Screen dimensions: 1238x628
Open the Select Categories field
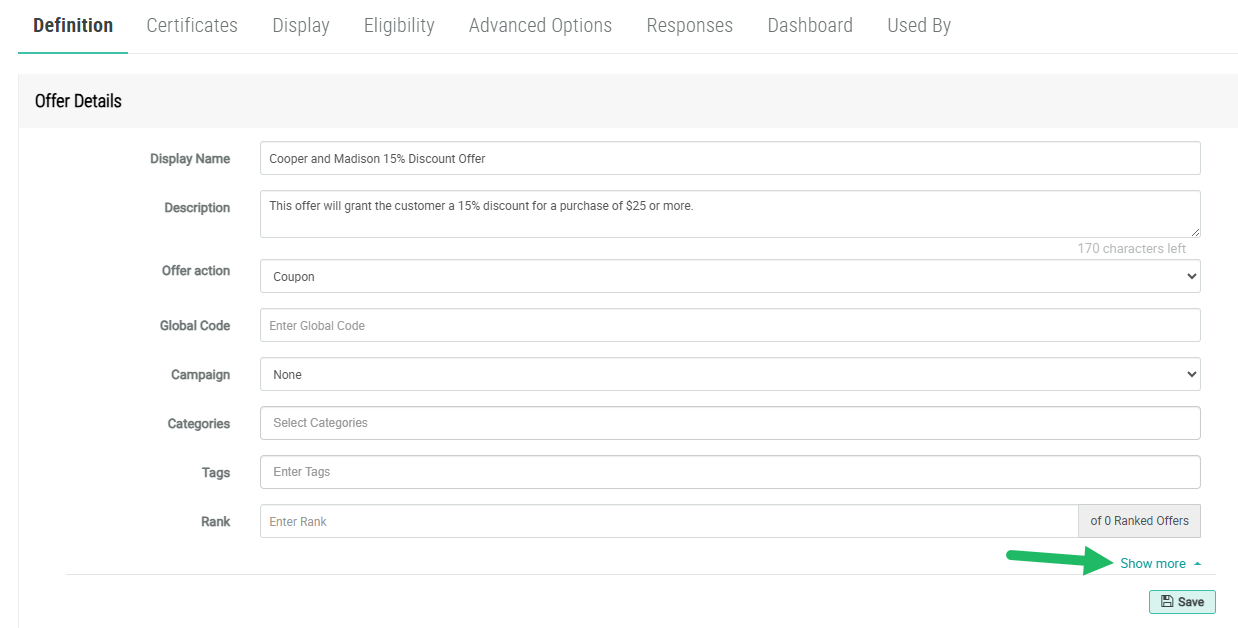click(x=729, y=423)
